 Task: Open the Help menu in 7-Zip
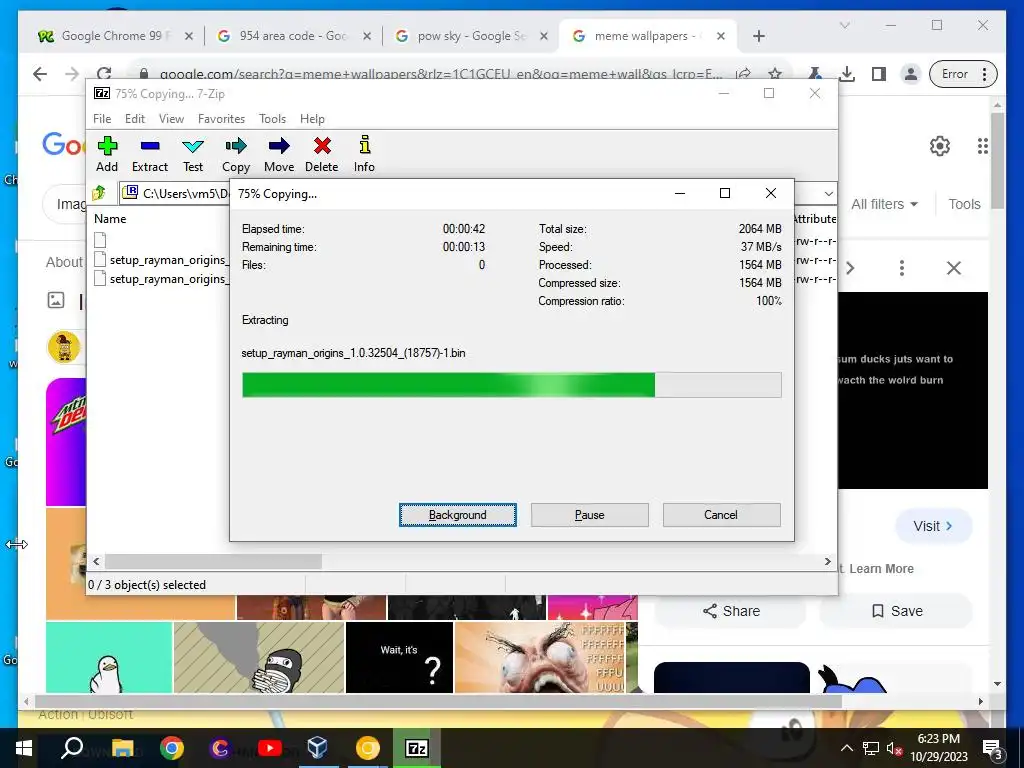point(312,119)
